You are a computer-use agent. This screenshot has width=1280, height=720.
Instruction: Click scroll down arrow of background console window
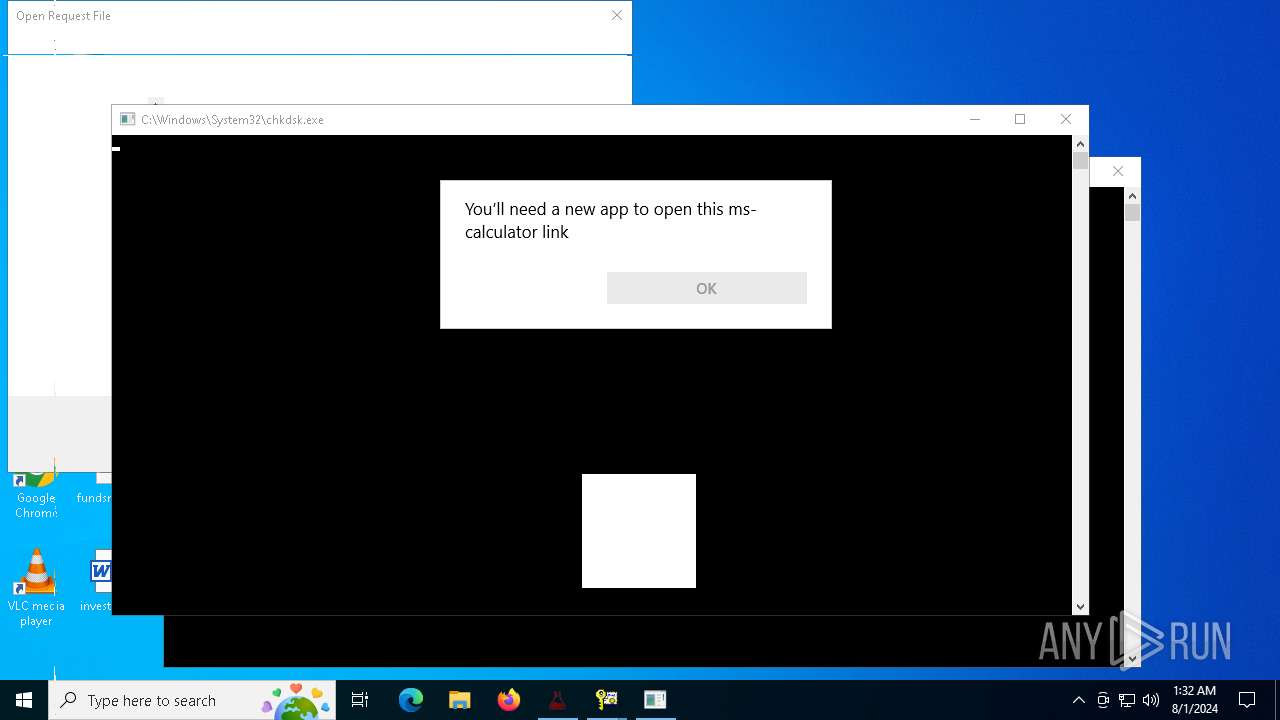coord(1132,659)
